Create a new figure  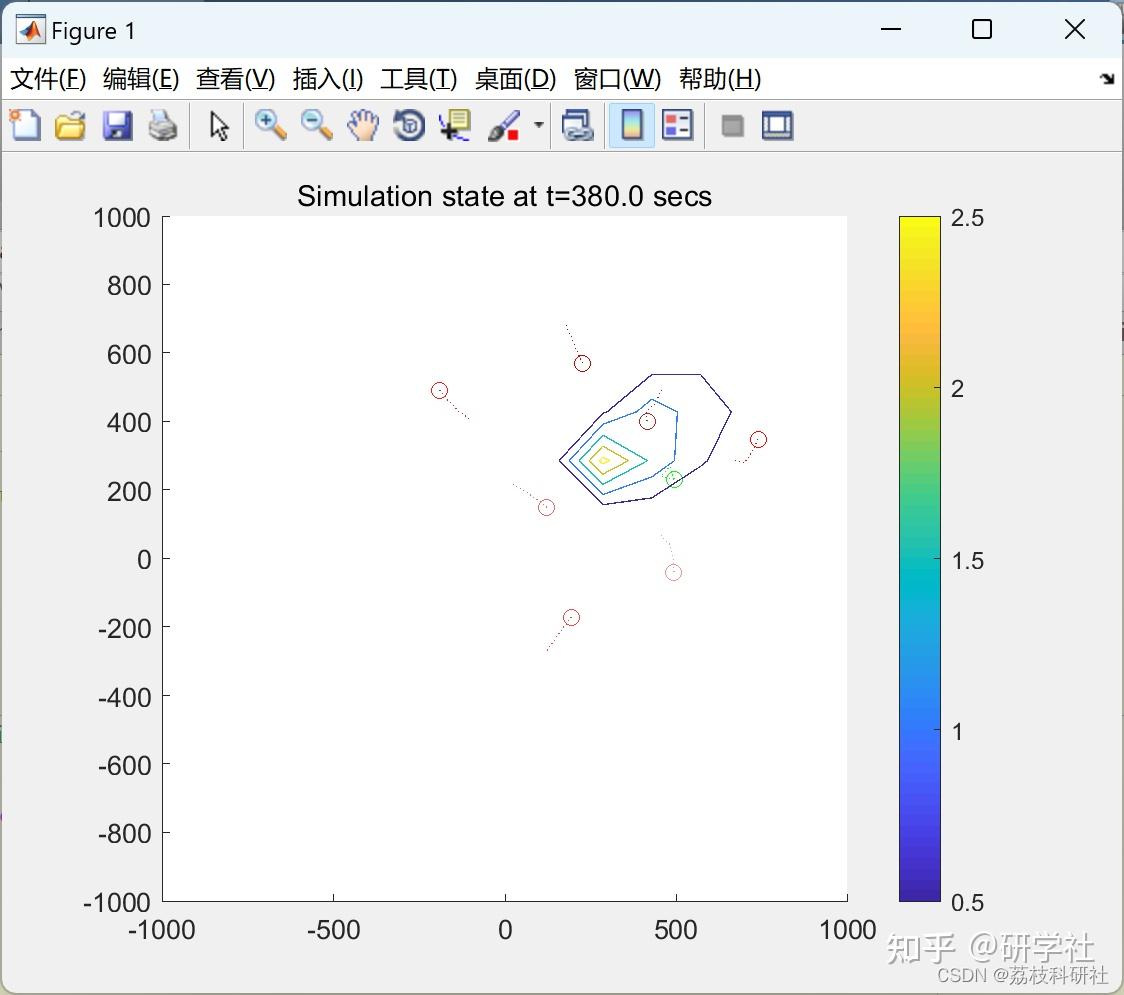pyautogui.click(x=24, y=125)
